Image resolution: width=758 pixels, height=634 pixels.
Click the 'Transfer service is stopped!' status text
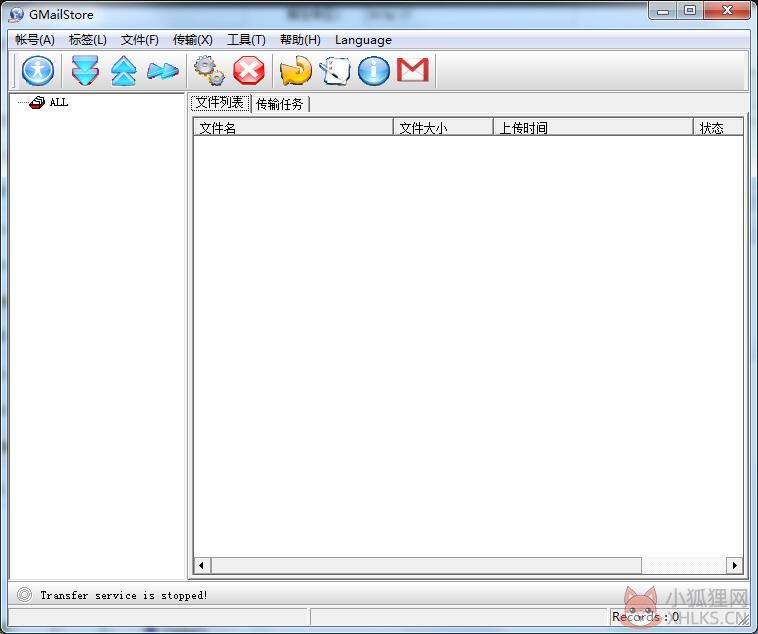[x=124, y=595]
